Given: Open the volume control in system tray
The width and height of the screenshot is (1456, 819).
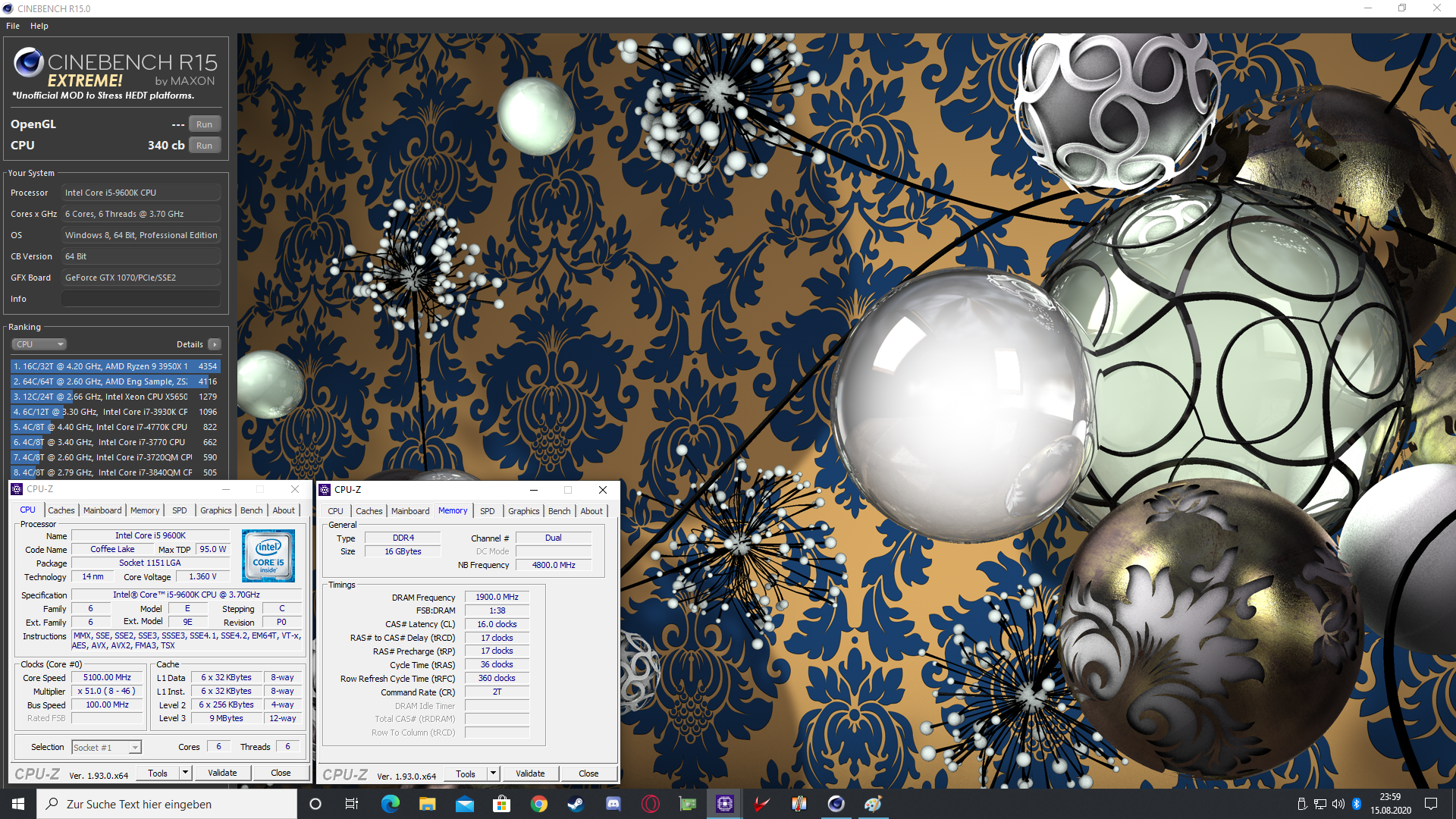Looking at the screenshot, I should coord(1338,804).
